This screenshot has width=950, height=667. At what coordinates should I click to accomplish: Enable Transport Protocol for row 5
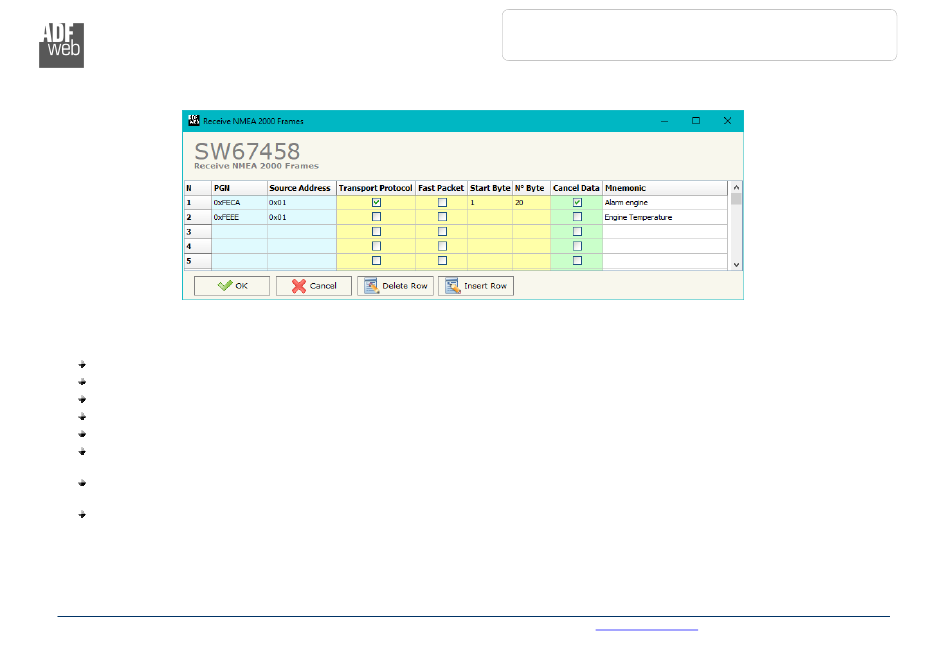376,260
